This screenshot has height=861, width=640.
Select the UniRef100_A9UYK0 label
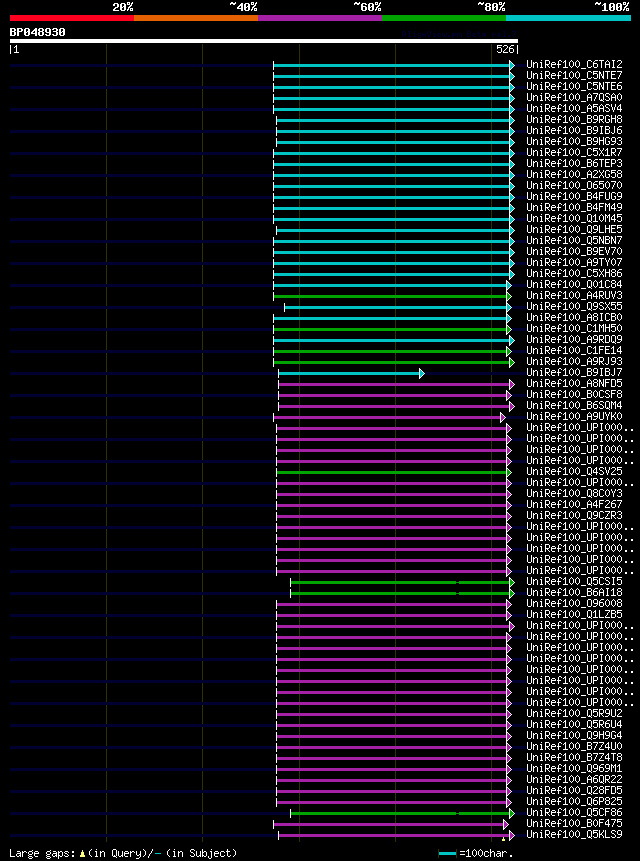pos(574,416)
